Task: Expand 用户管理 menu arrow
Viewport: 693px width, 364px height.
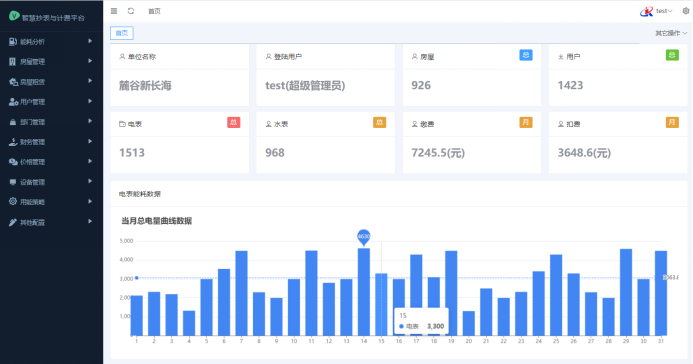Action: [90, 101]
